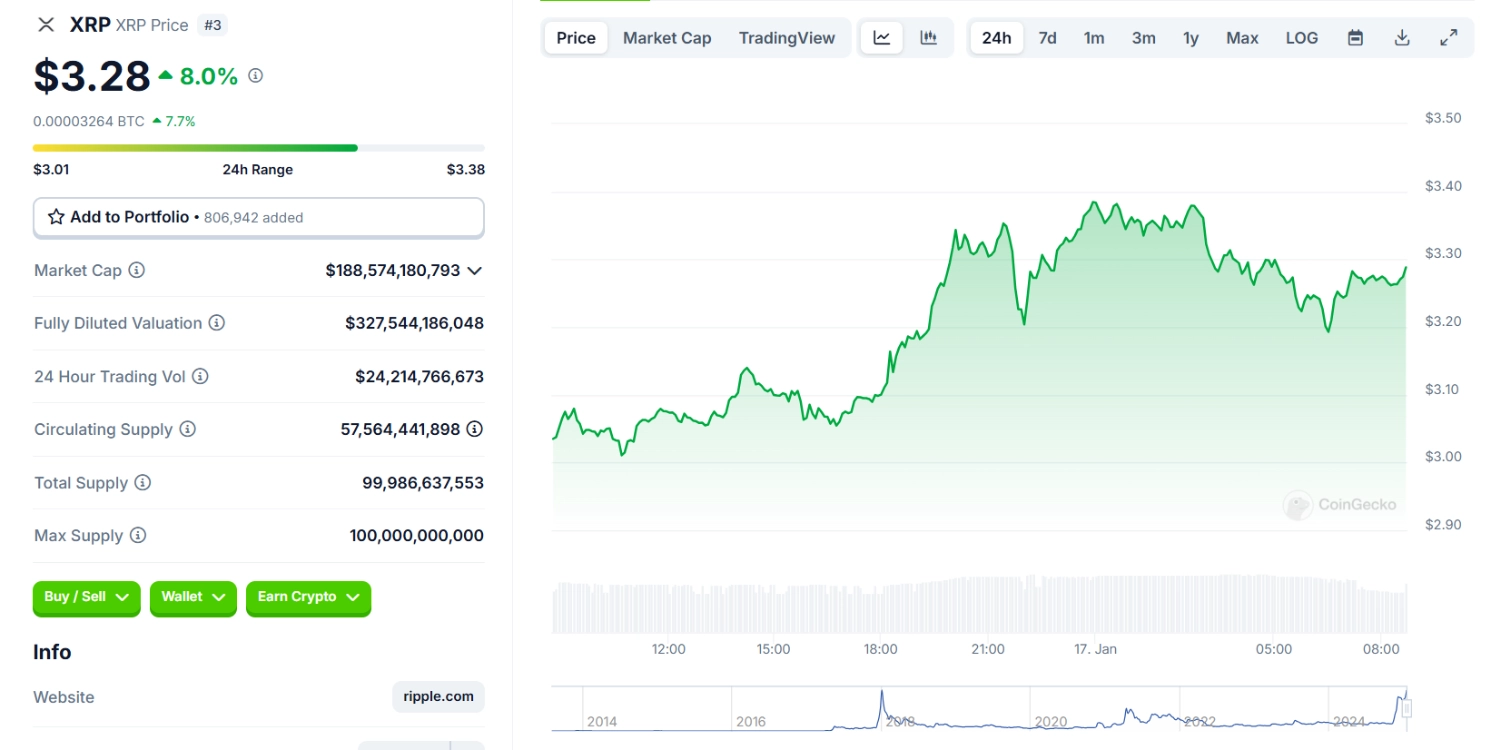The width and height of the screenshot is (1491, 750).
Task: Set the chart range to 1m
Action: 1094,38
